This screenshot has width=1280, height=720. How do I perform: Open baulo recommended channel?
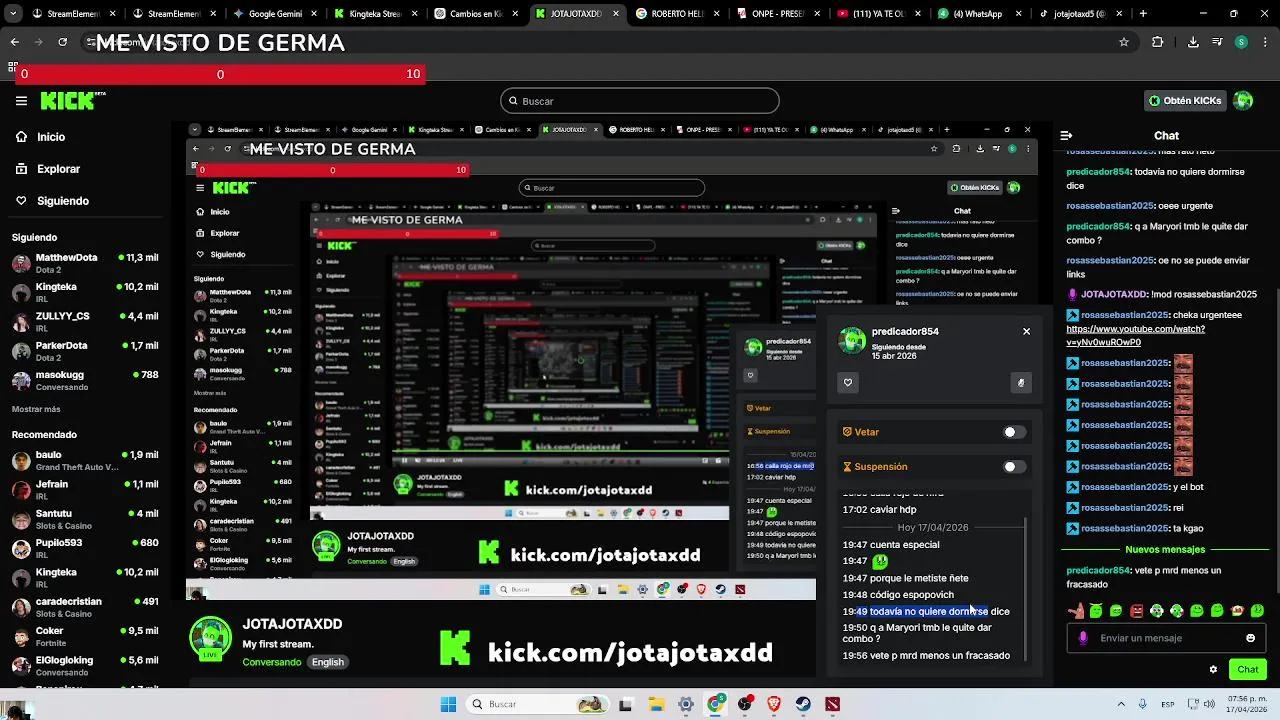[x=85, y=460]
